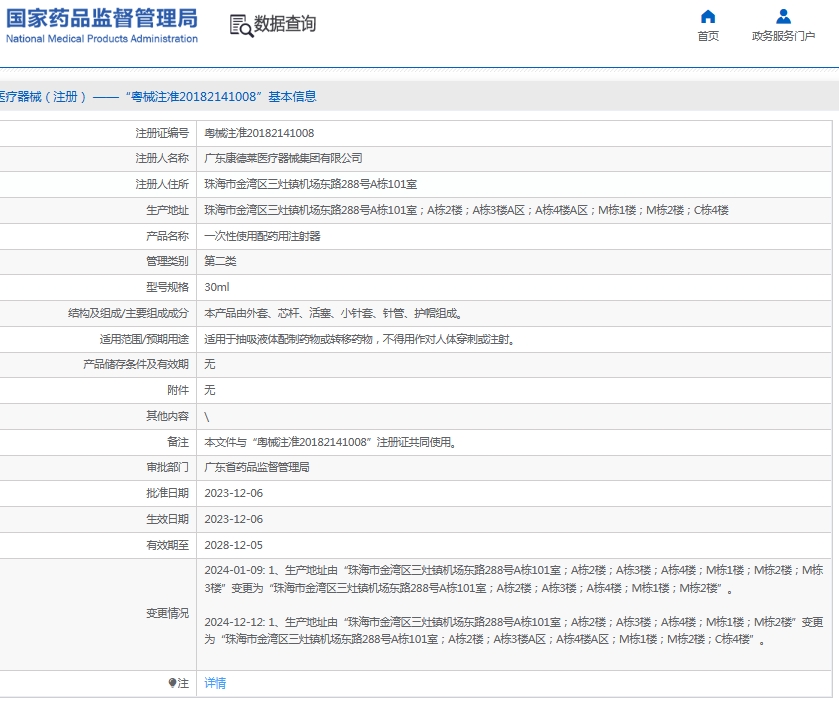
Task: Select expiry date 2028-12-05
Action: point(234,545)
